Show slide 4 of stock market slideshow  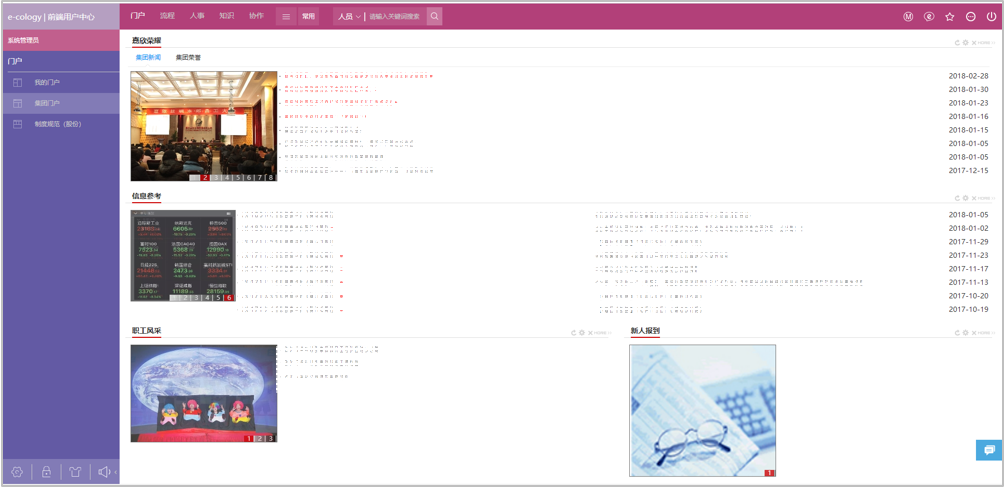[207, 298]
